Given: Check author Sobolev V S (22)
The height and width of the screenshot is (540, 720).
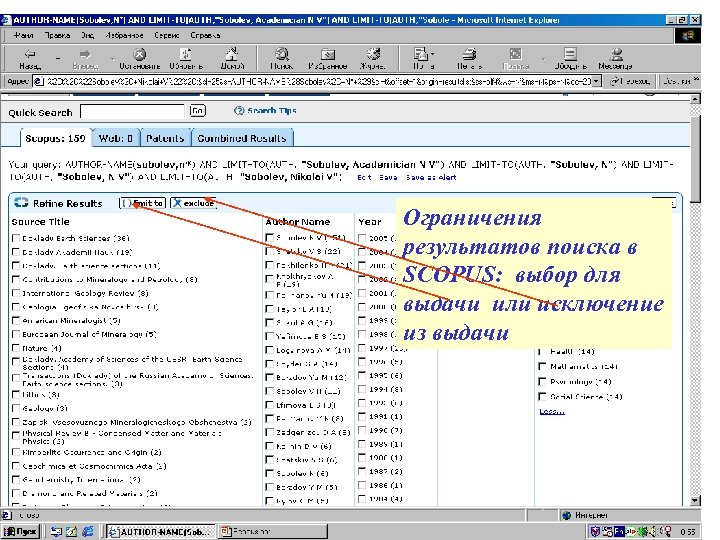Looking at the screenshot, I should 270,251.
